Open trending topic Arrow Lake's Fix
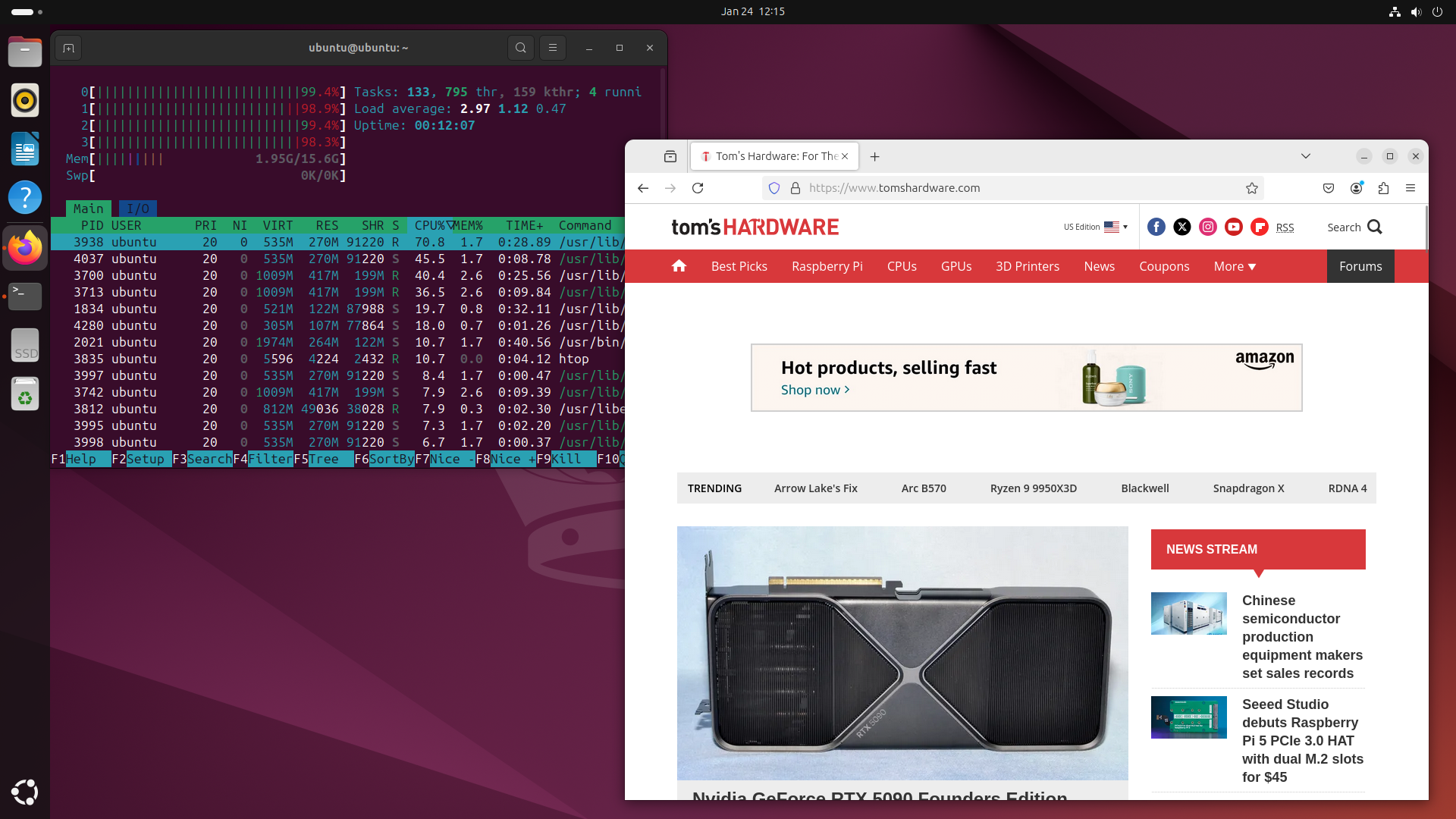 point(816,488)
